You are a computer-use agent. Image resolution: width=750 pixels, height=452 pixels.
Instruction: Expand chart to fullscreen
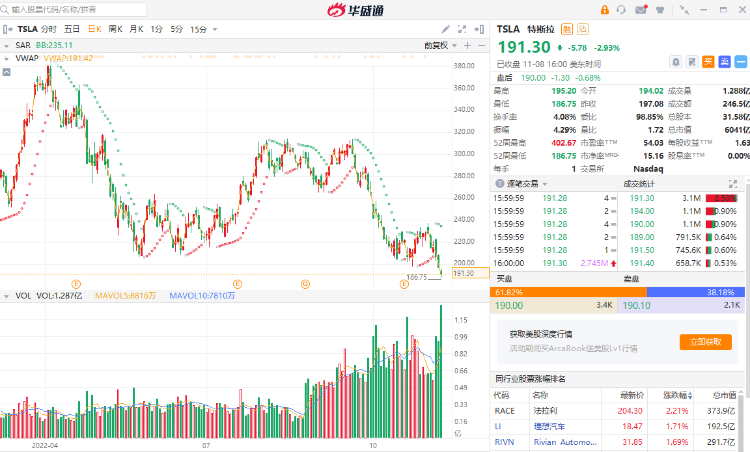462,29
